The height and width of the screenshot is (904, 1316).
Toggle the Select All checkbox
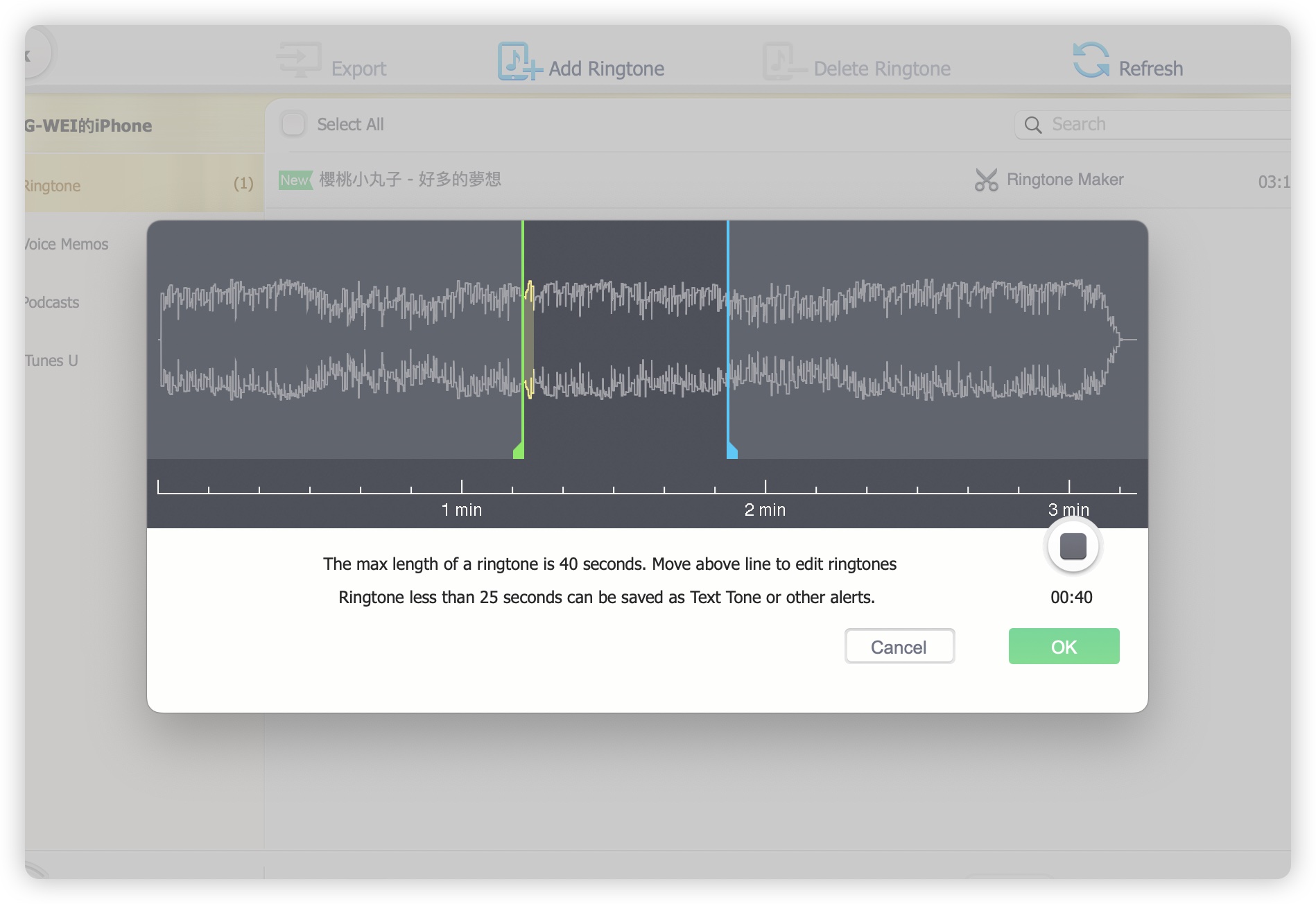pos(293,125)
